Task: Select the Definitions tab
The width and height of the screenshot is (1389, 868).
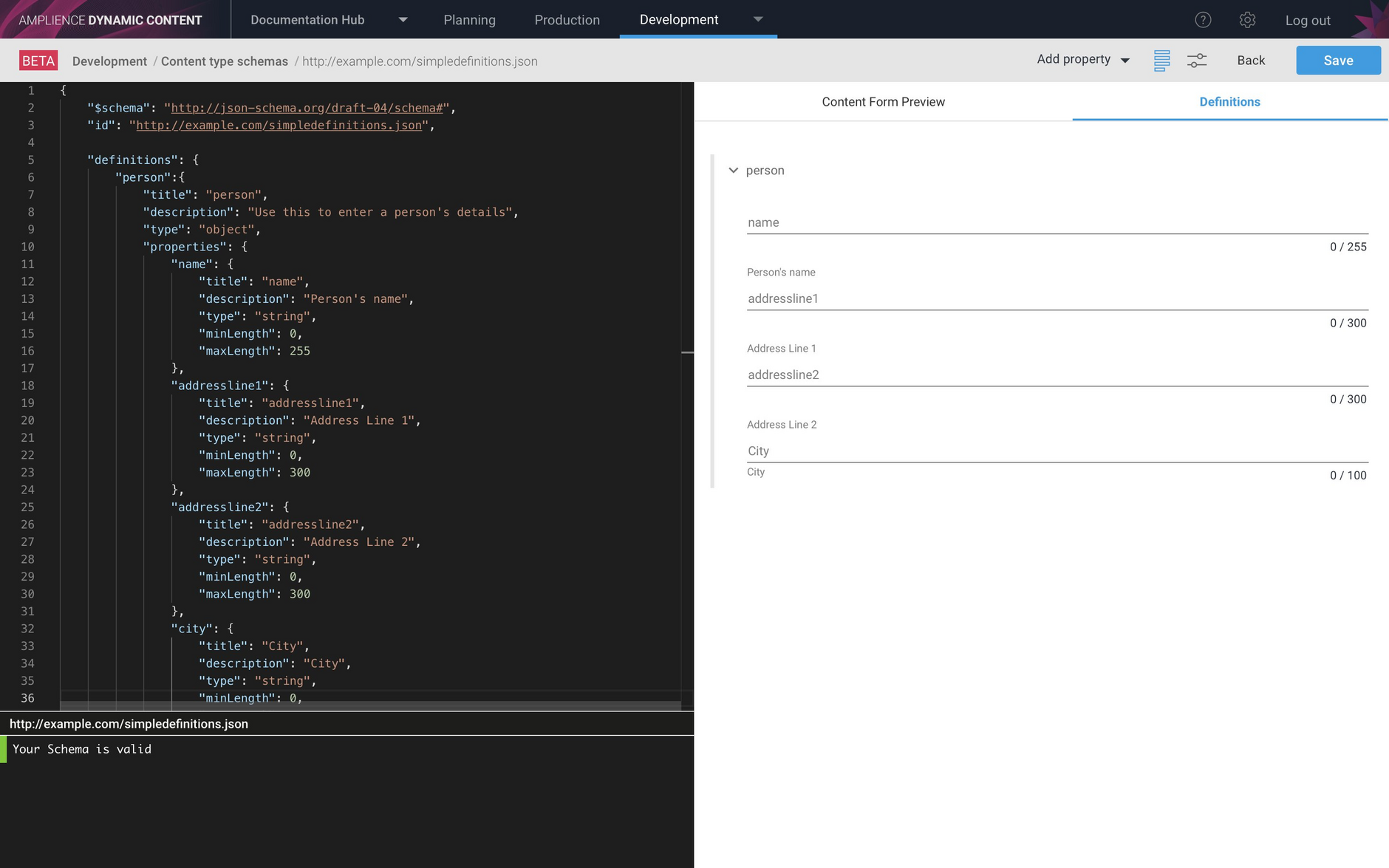Action: 1229,101
